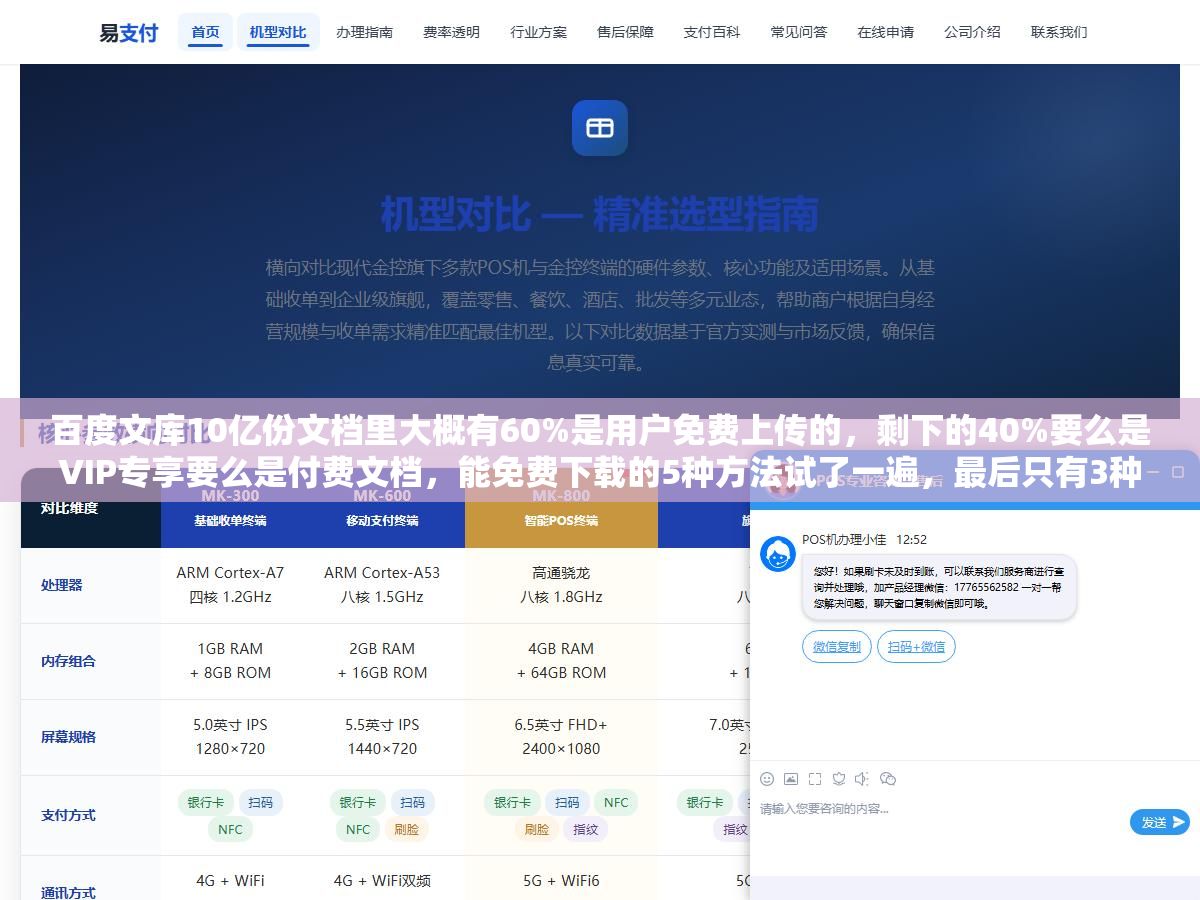Screen dimensions: 1200x900
Task: Click the 机型对比 — 精准选型指南 heading
Action: tap(600, 214)
